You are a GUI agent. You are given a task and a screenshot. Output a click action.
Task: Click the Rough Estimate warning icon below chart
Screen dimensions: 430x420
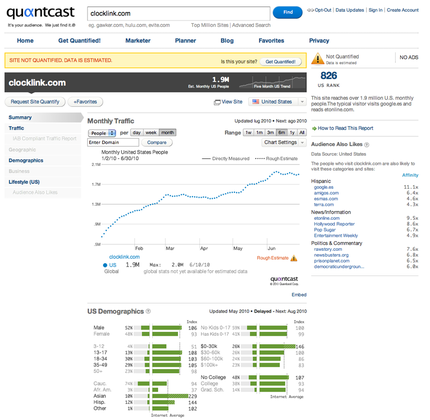pos(294,258)
